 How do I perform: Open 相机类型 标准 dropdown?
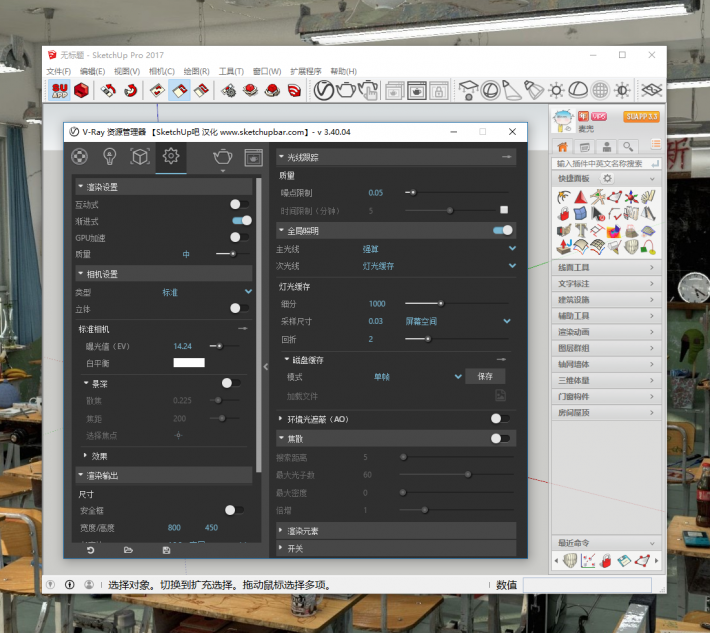pyautogui.click(x=207, y=292)
